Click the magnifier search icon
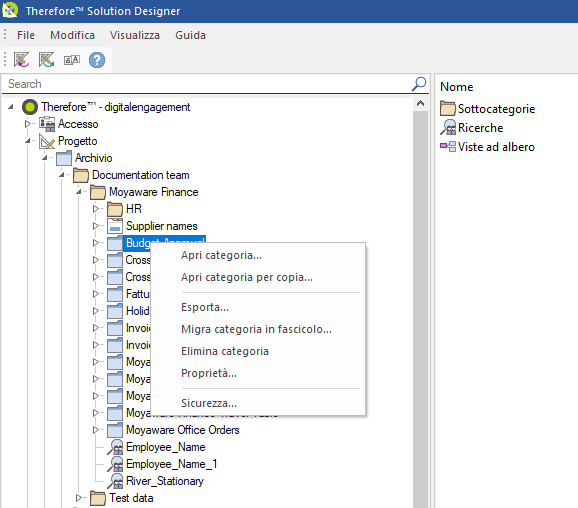 tap(419, 84)
